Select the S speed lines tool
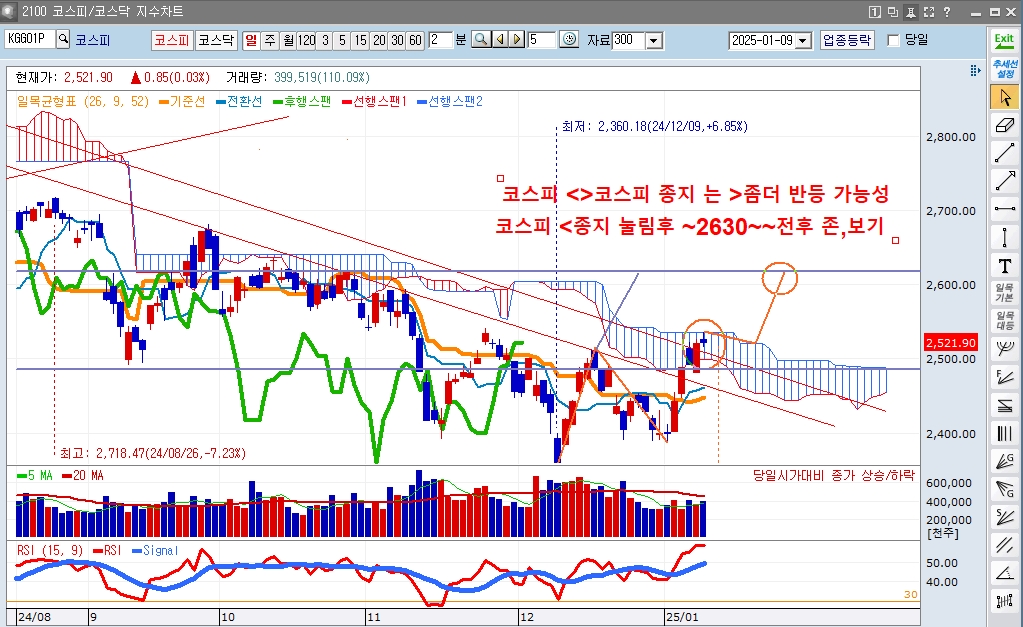The height and width of the screenshot is (627, 1023). pos(1004,517)
